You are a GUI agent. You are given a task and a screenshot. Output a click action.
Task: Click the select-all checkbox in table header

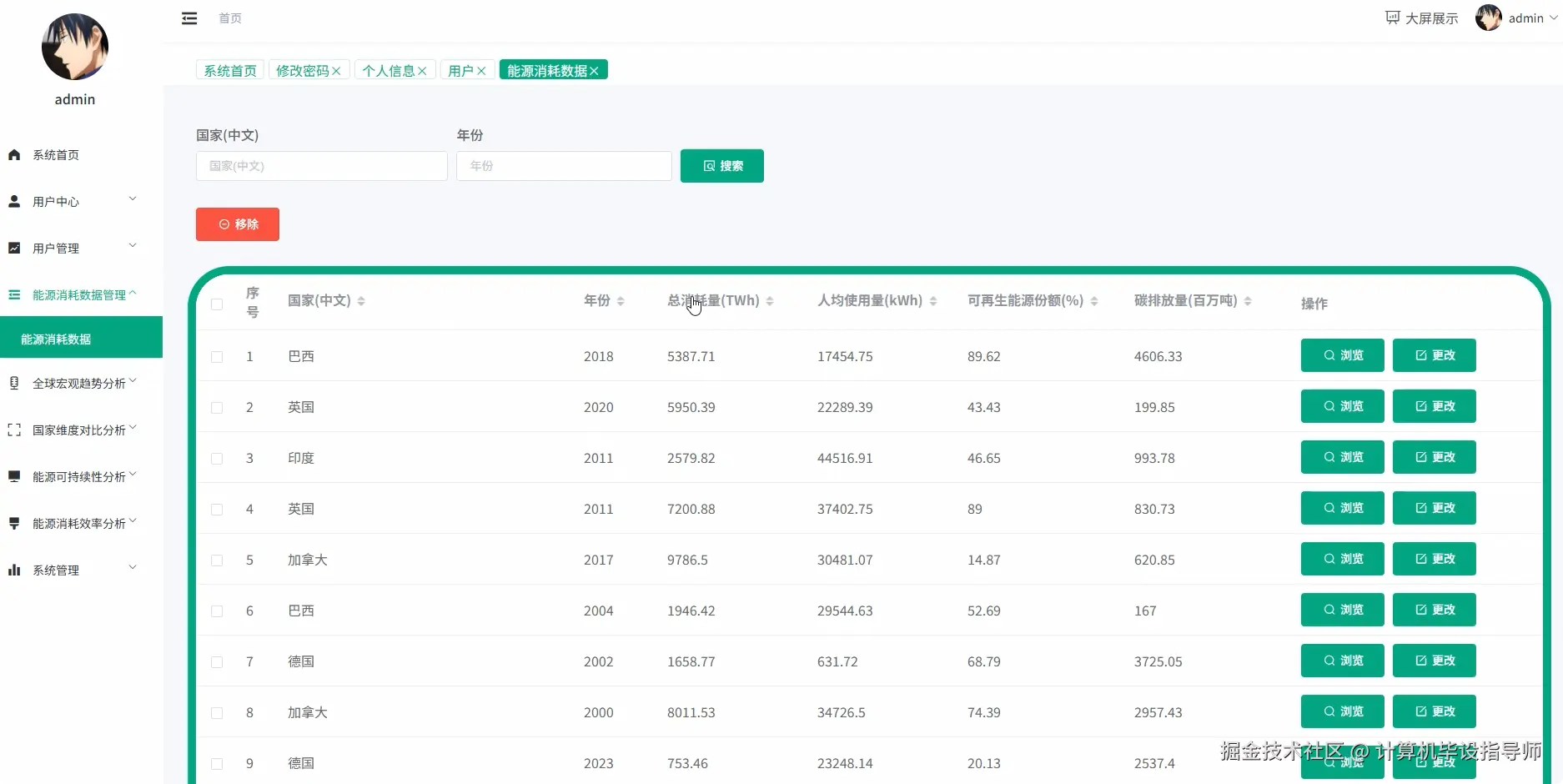coord(217,304)
